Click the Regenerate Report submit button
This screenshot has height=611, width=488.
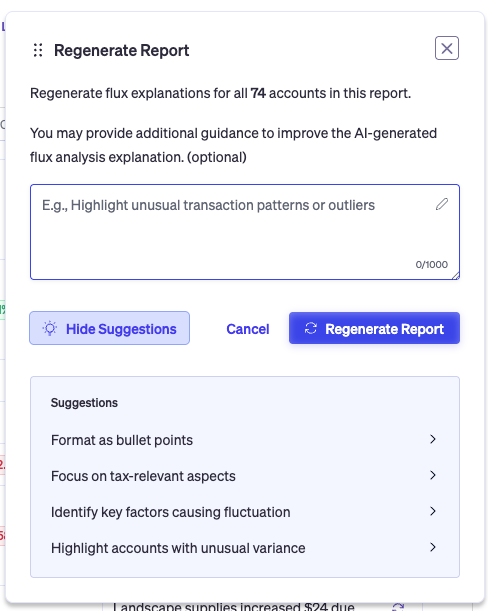point(374,328)
